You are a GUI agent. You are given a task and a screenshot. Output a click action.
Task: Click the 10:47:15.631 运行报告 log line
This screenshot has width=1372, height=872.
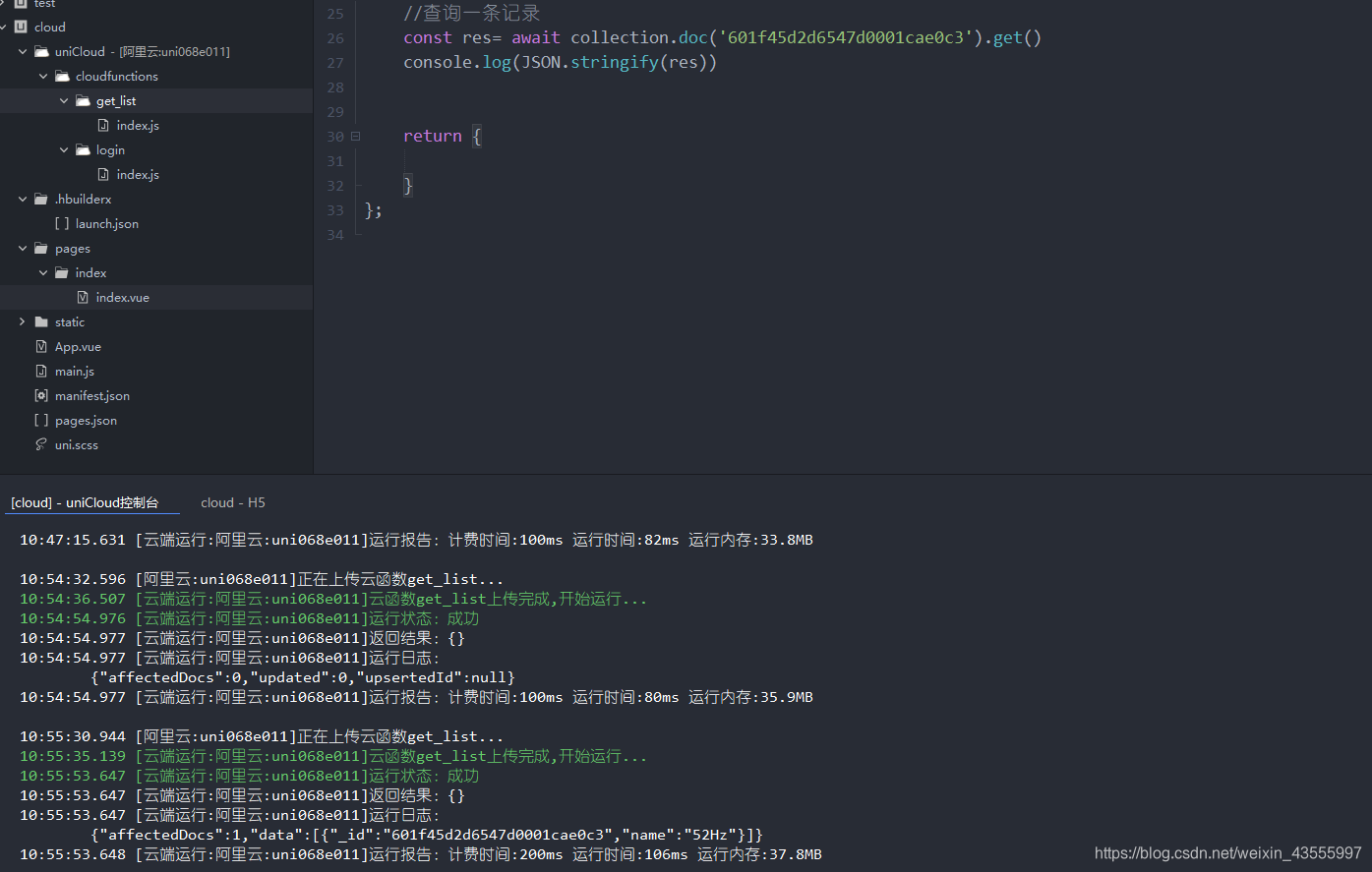[x=416, y=540]
